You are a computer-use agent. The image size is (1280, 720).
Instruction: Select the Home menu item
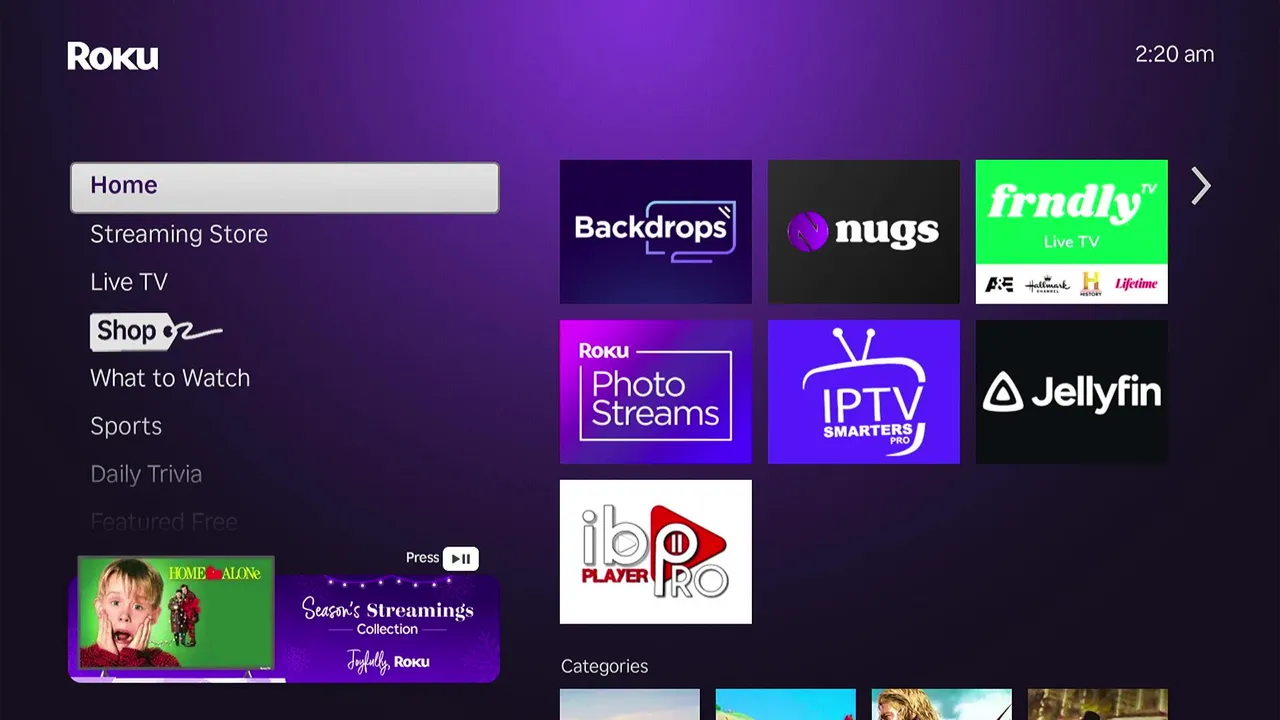pyautogui.click(x=285, y=187)
